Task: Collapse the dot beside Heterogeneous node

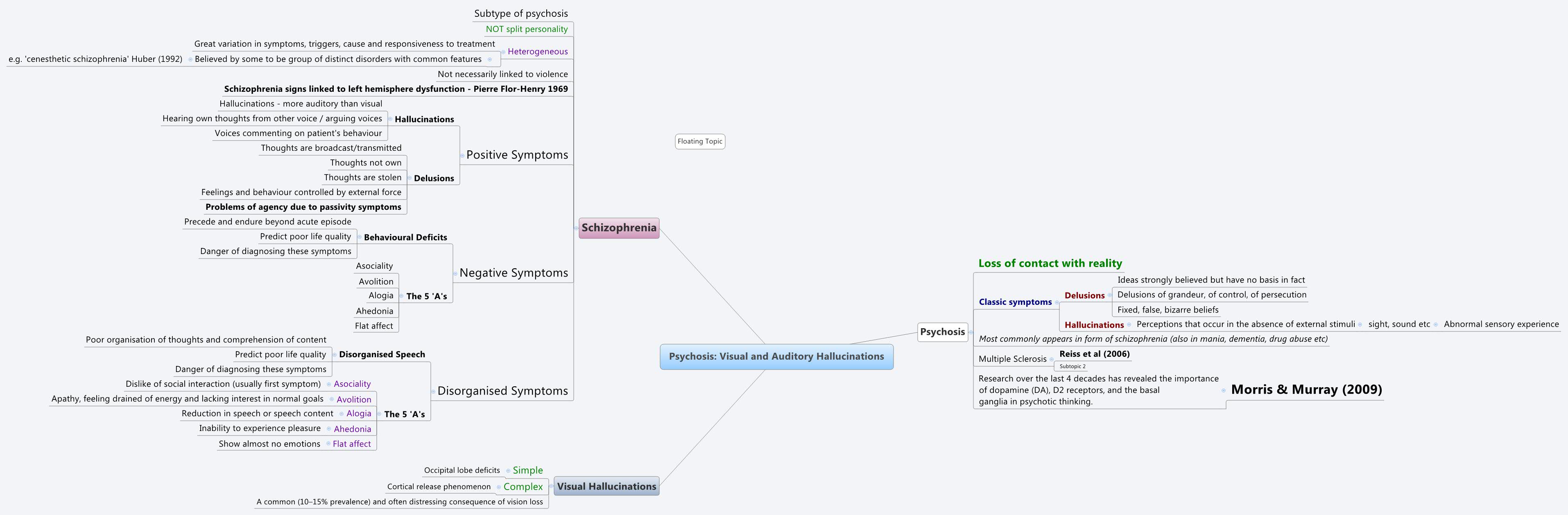Action: pos(503,53)
